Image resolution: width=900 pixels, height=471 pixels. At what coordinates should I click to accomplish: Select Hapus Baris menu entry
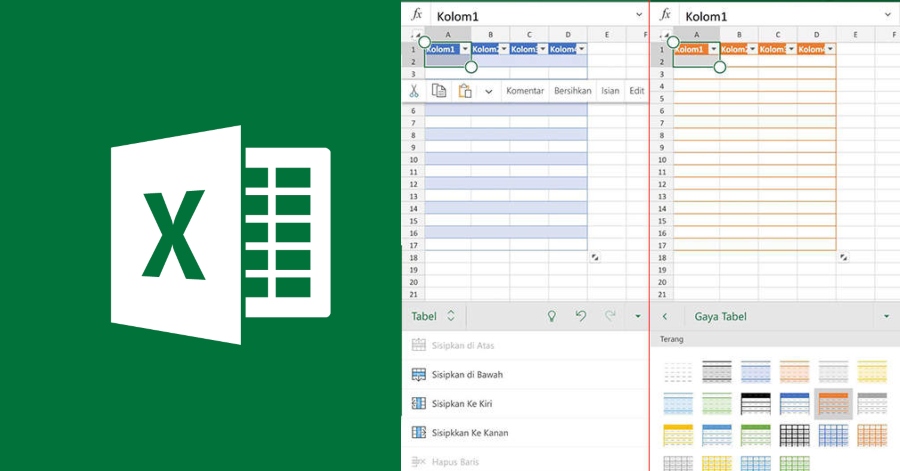point(525,461)
